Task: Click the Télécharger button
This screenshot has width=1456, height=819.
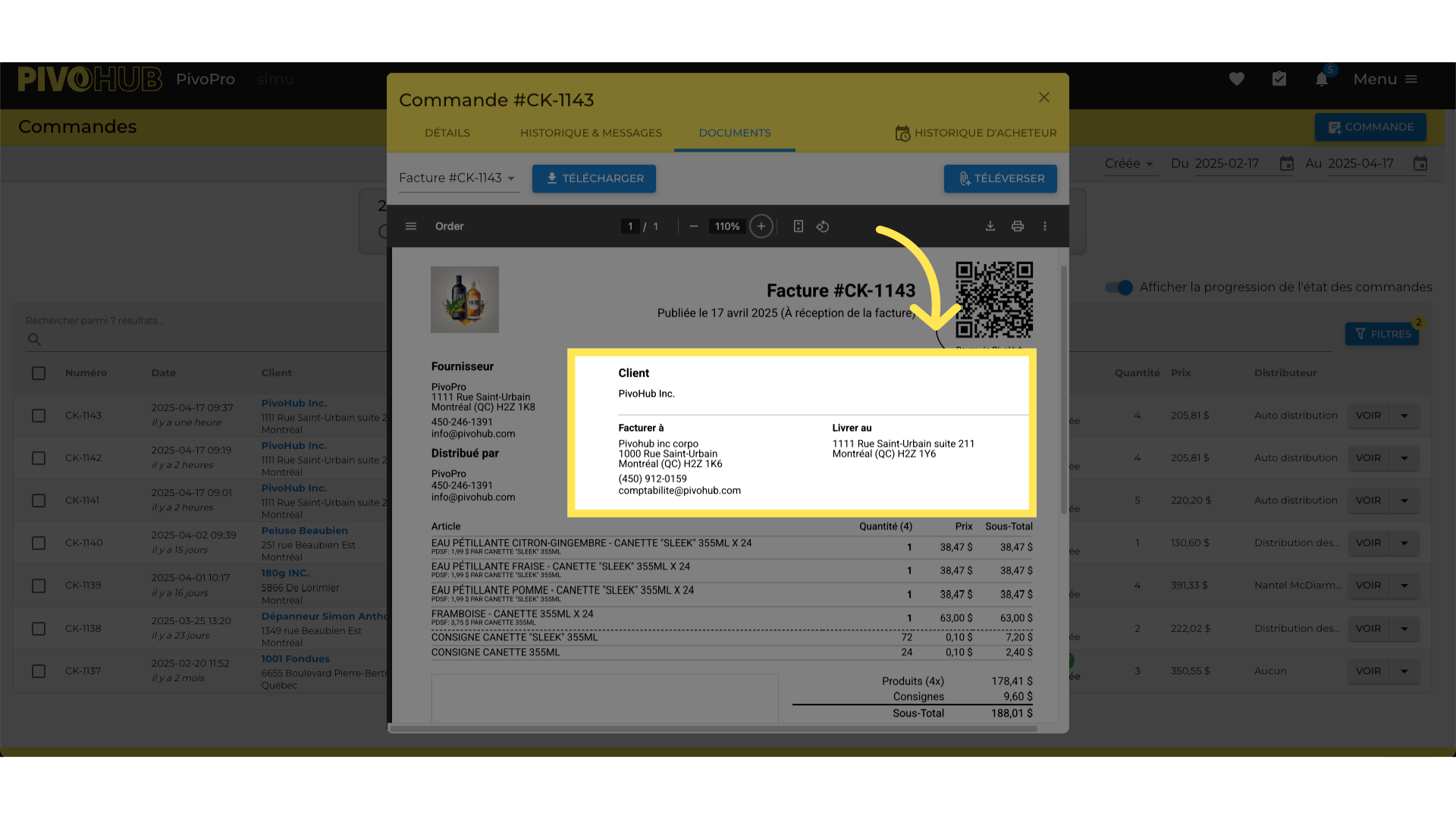Action: tap(594, 178)
